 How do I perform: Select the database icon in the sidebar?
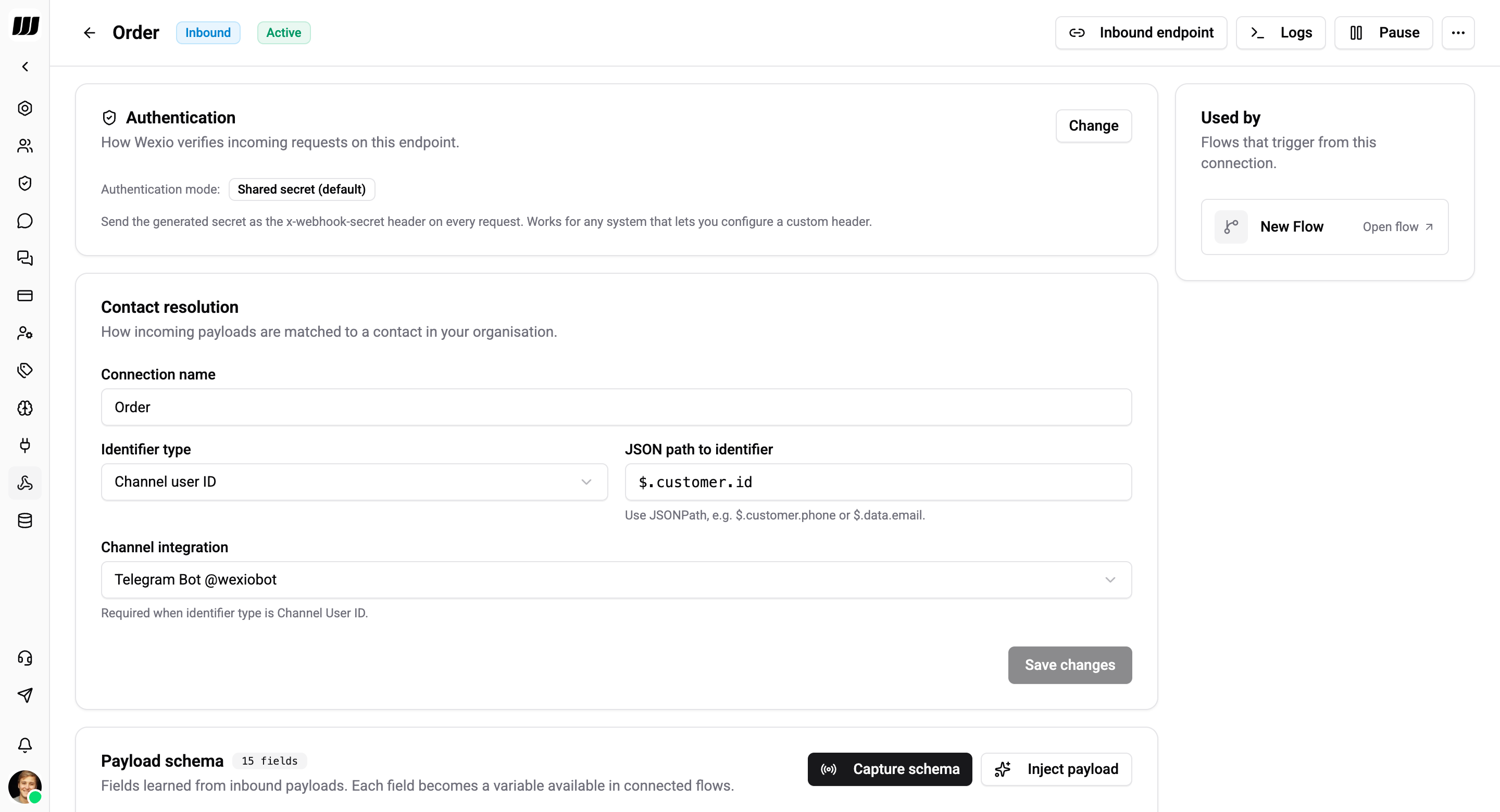25,521
